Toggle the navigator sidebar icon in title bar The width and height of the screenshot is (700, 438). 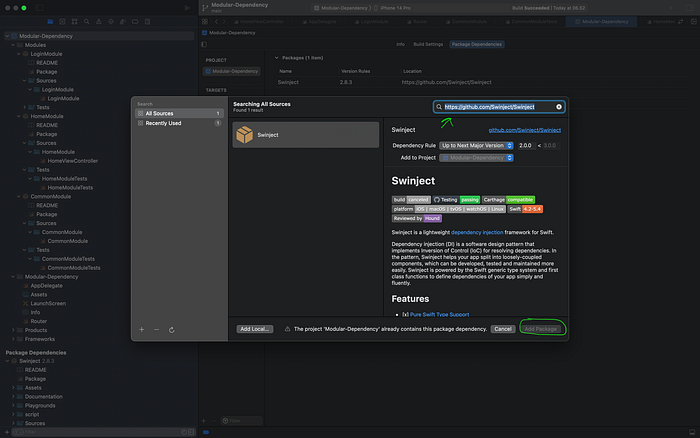(39, 8)
